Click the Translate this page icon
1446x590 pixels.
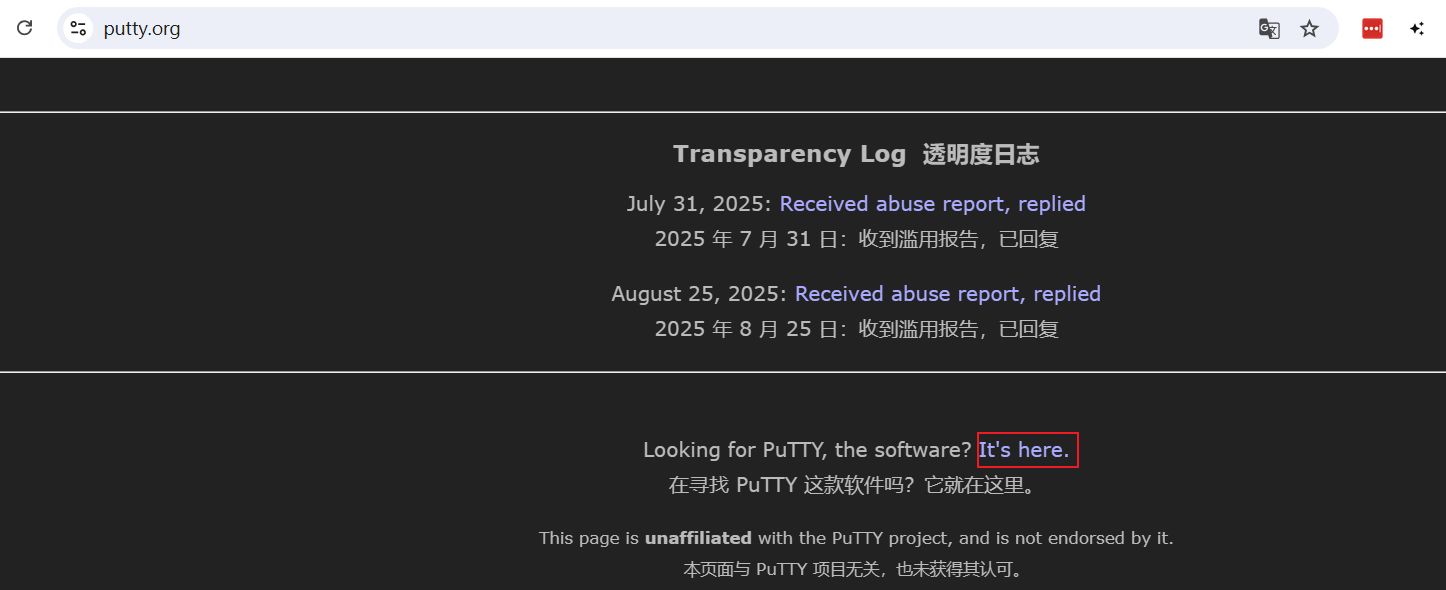(1269, 29)
